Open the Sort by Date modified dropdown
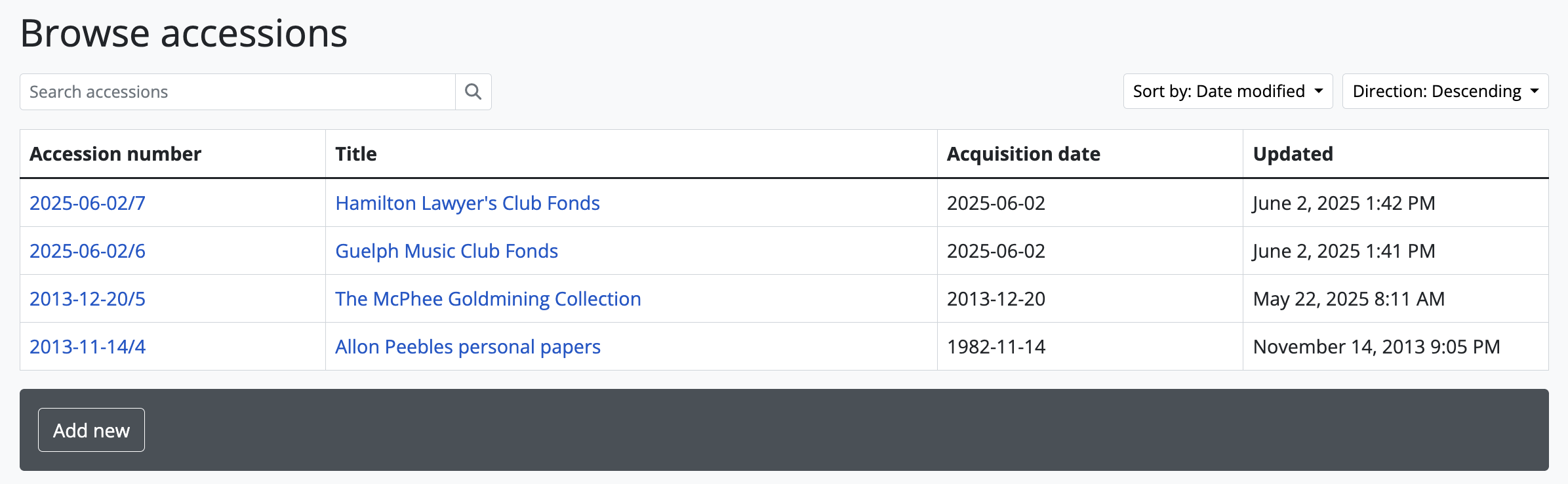This screenshot has height=484, width=1568. (1227, 91)
